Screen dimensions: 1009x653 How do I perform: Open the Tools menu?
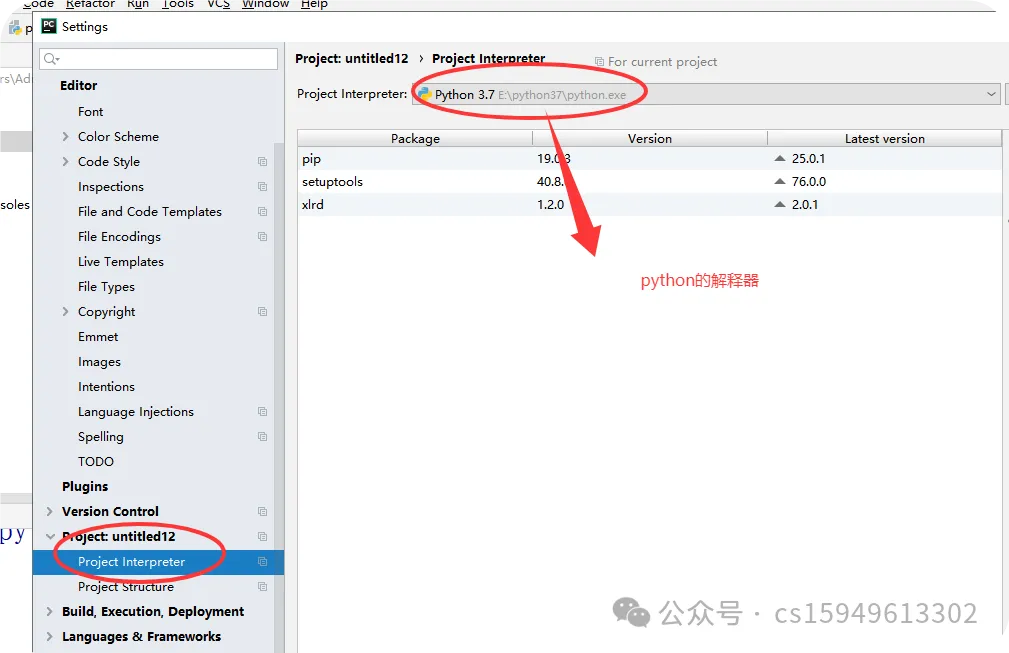[x=178, y=4]
